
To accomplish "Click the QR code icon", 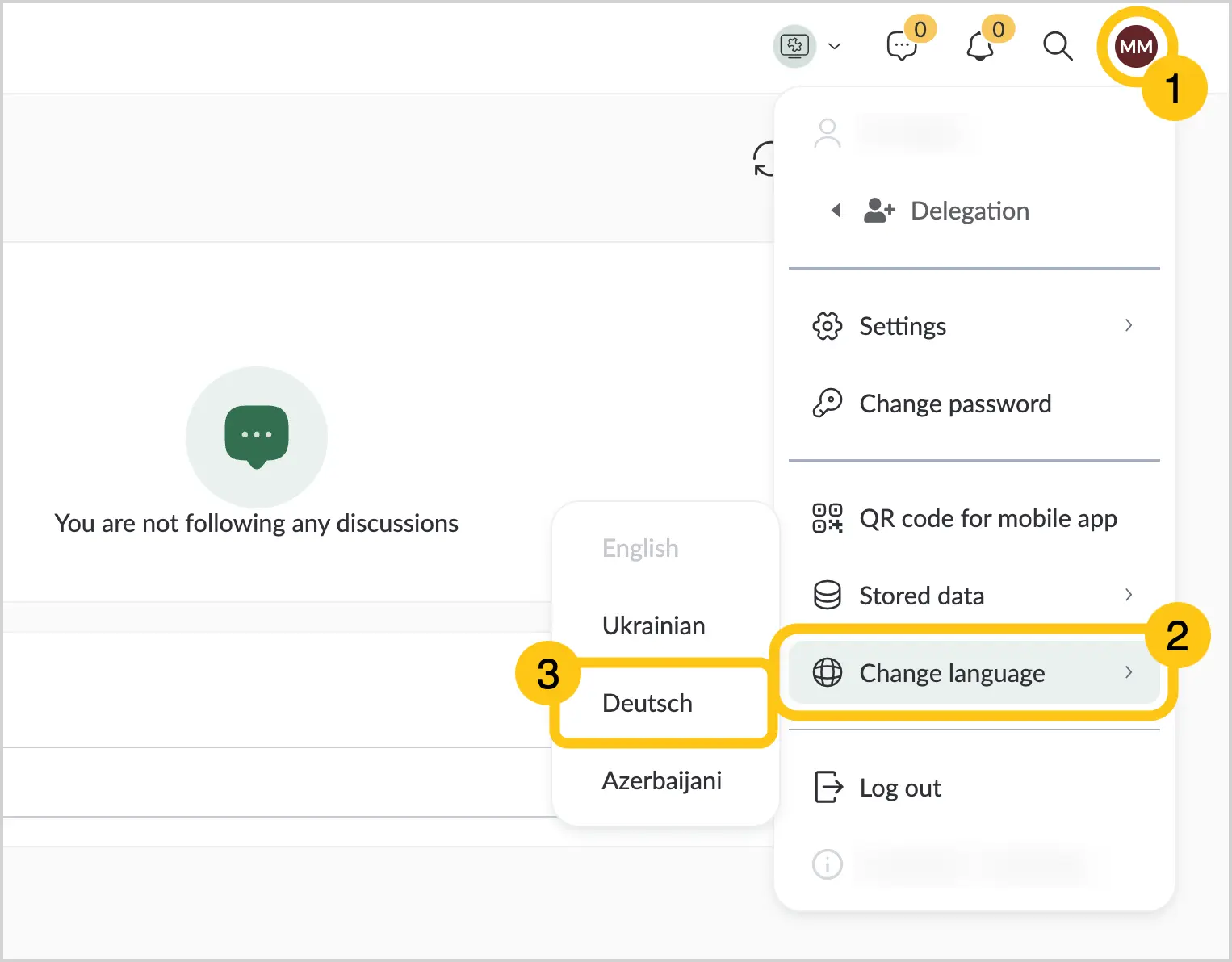I will 828,518.
